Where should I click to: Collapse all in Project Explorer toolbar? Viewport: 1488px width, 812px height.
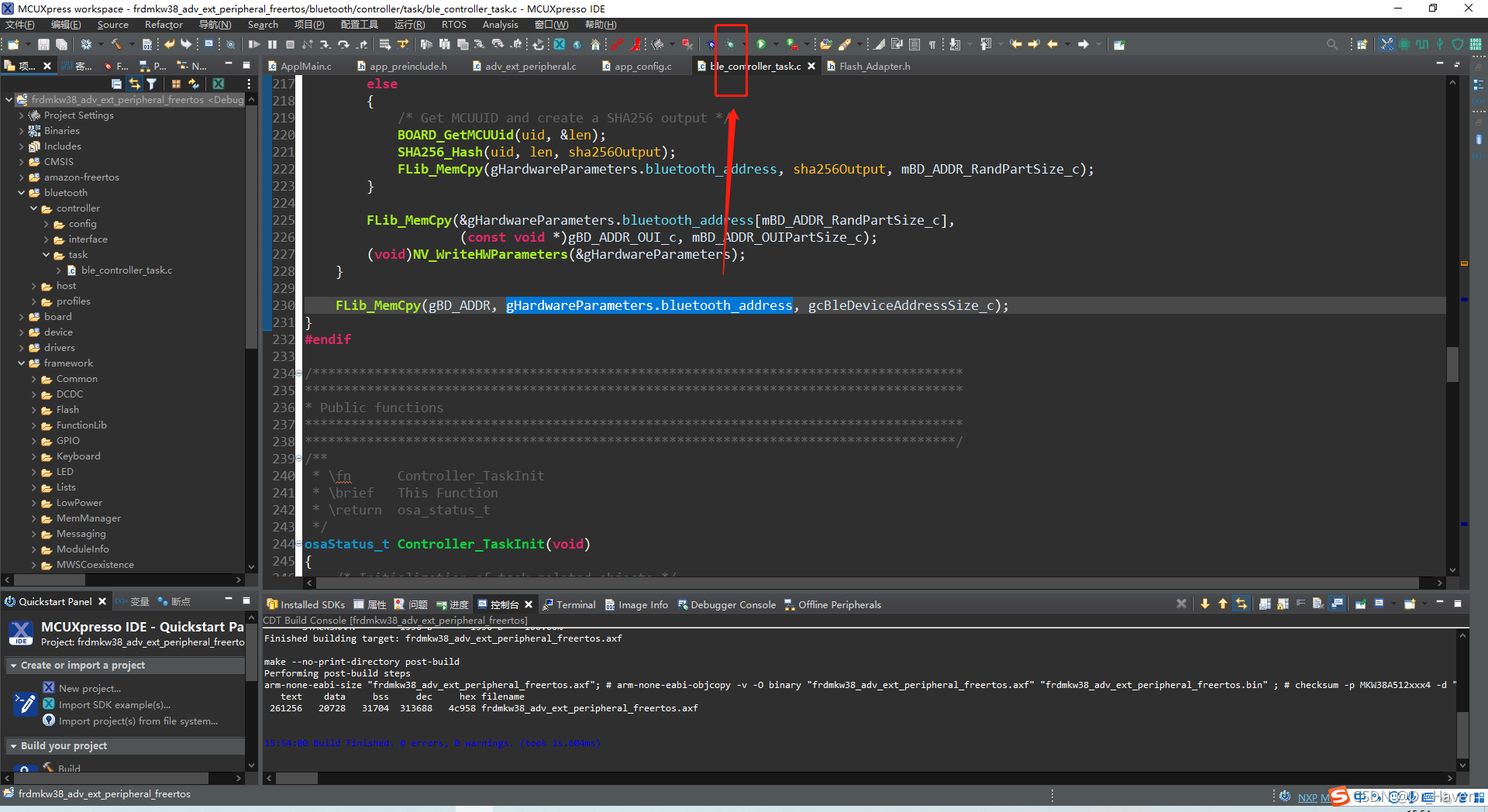click(116, 84)
